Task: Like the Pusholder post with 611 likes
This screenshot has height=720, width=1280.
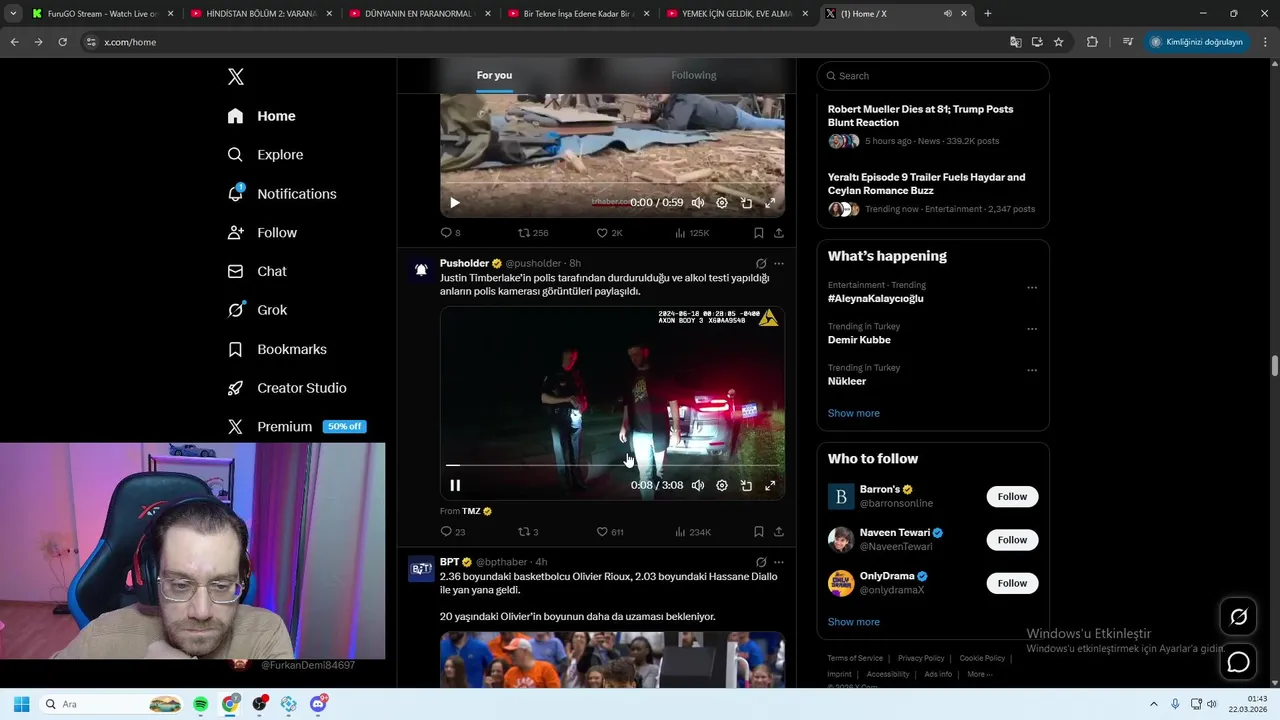Action: point(610,532)
